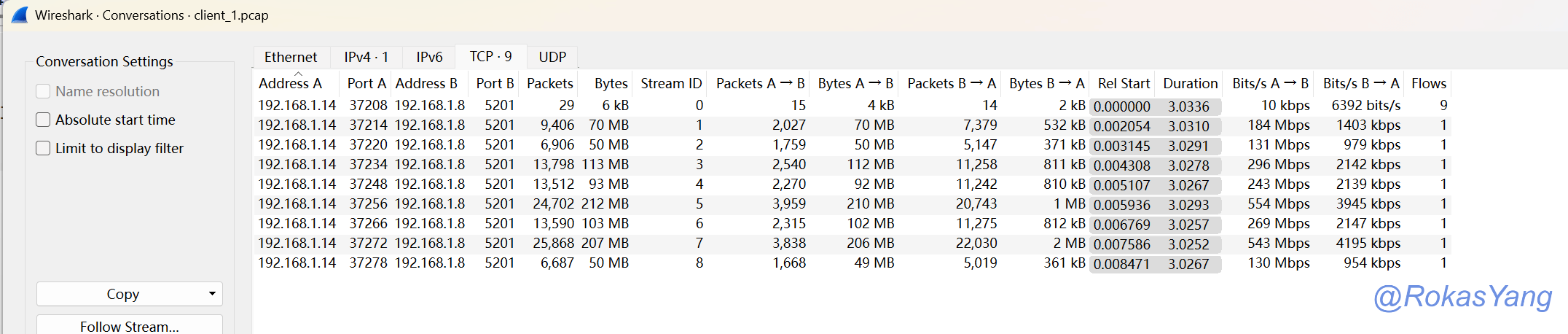
Task: Click the Follow Stream button
Action: pyautogui.click(x=129, y=326)
